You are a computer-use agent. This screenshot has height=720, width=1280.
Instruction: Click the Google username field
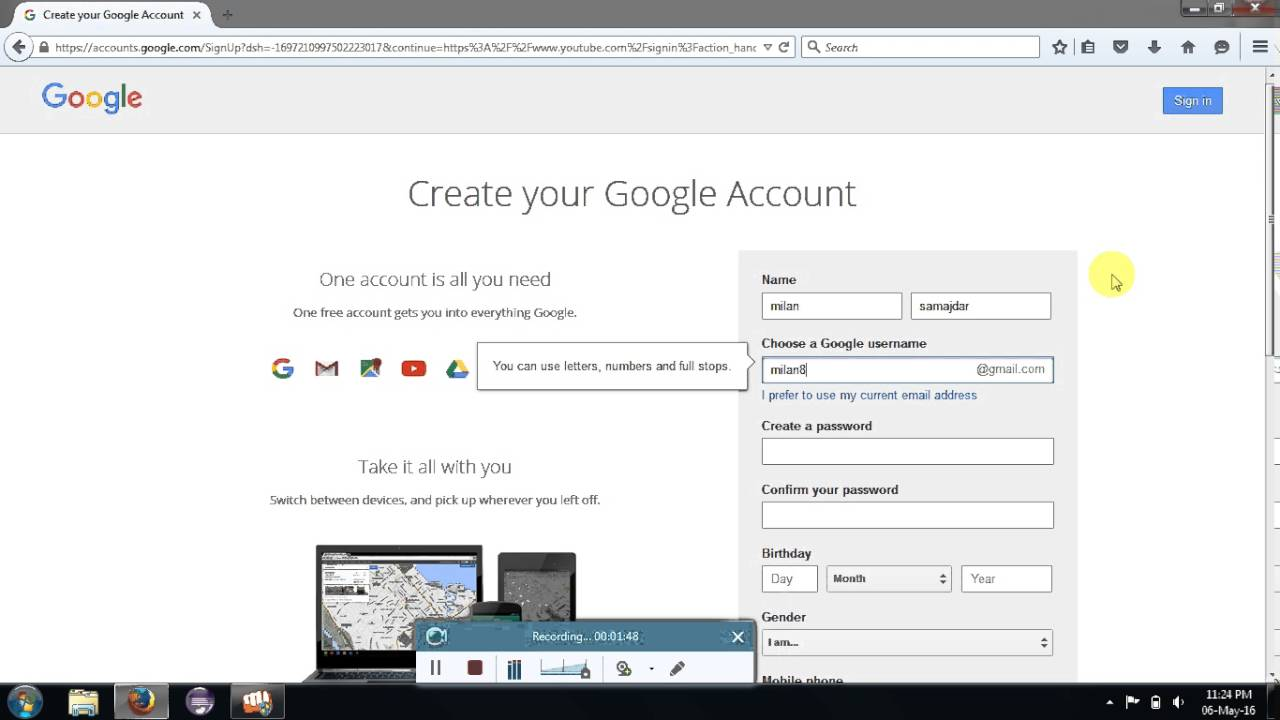[x=907, y=369]
